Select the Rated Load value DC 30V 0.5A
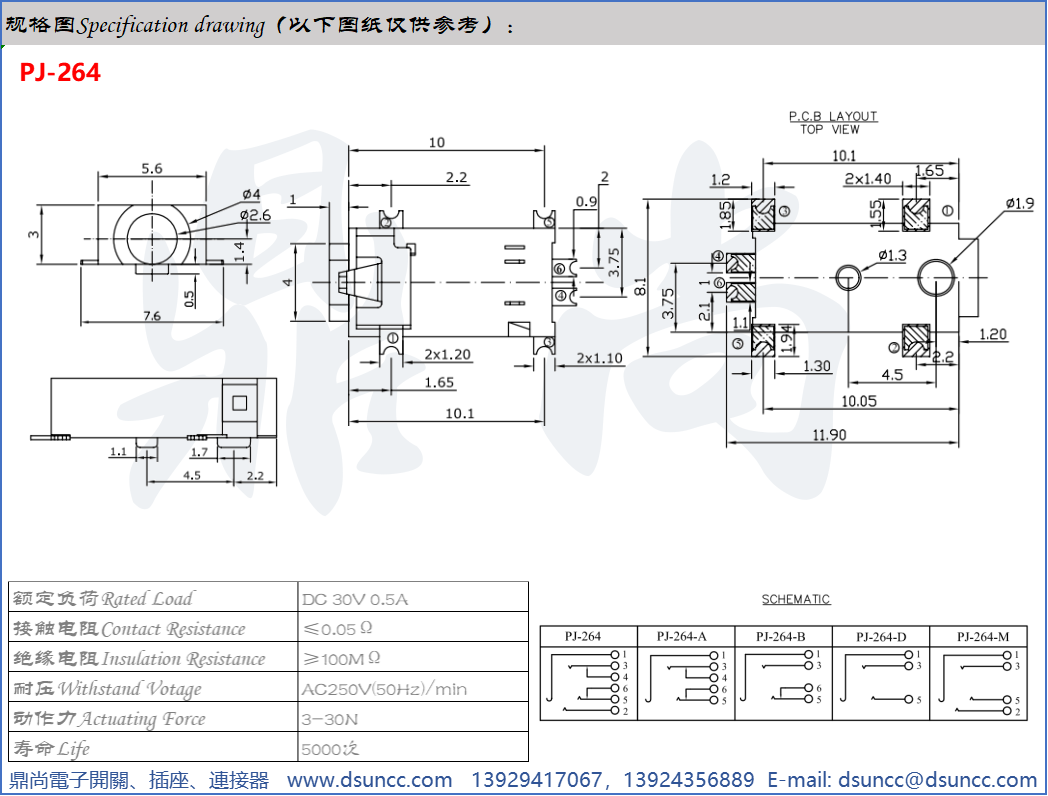Image resolution: width=1048 pixels, height=796 pixels. click(x=355, y=599)
